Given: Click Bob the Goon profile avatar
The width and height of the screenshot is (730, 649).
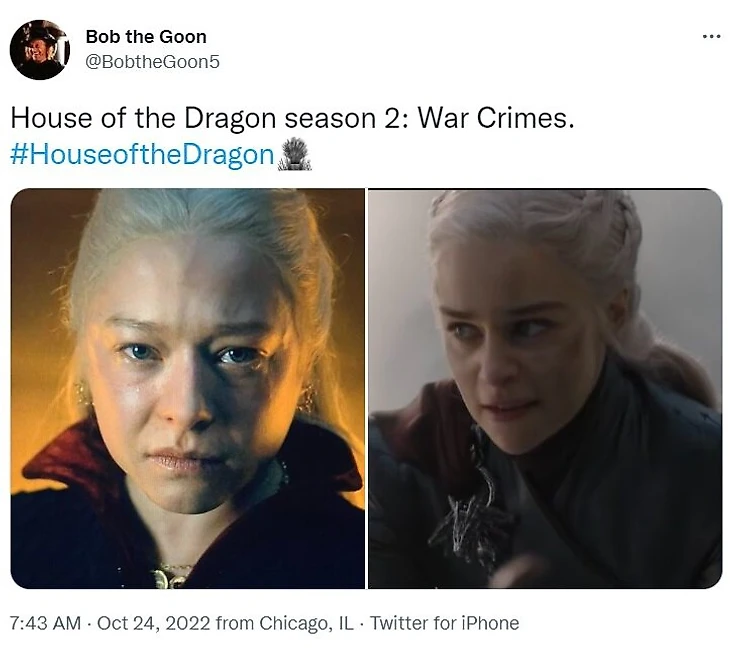Looking at the screenshot, I should click(x=40, y=50).
